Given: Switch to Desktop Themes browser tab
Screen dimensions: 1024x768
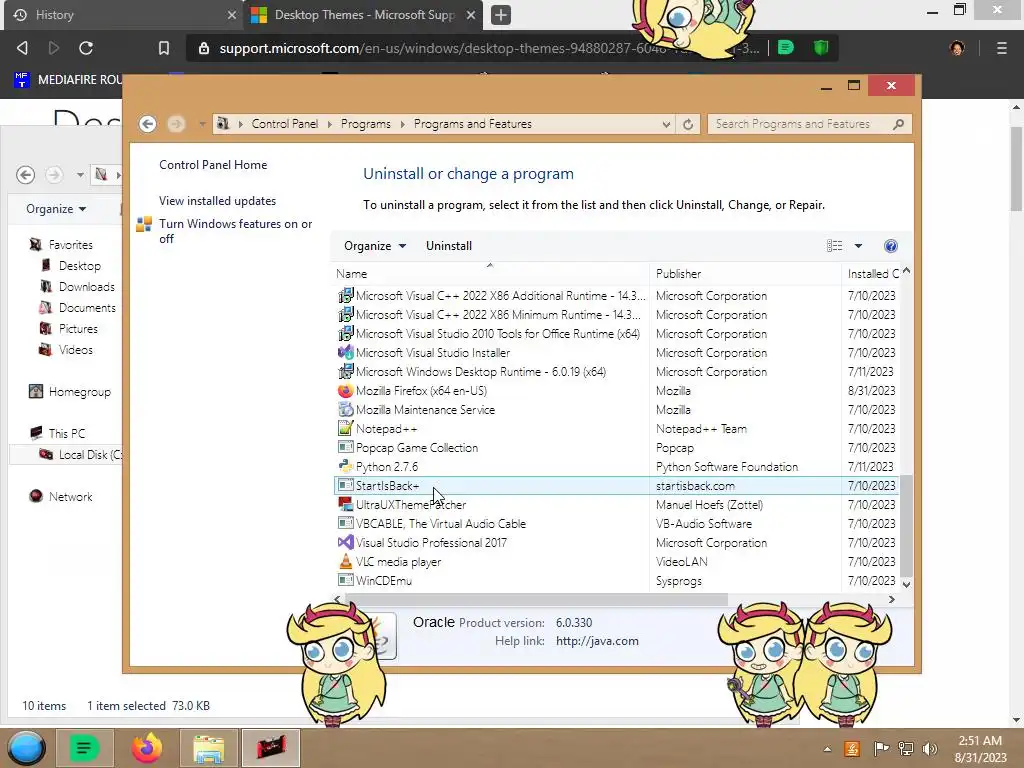Looking at the screenshot, I should click(x=364, y=15).
